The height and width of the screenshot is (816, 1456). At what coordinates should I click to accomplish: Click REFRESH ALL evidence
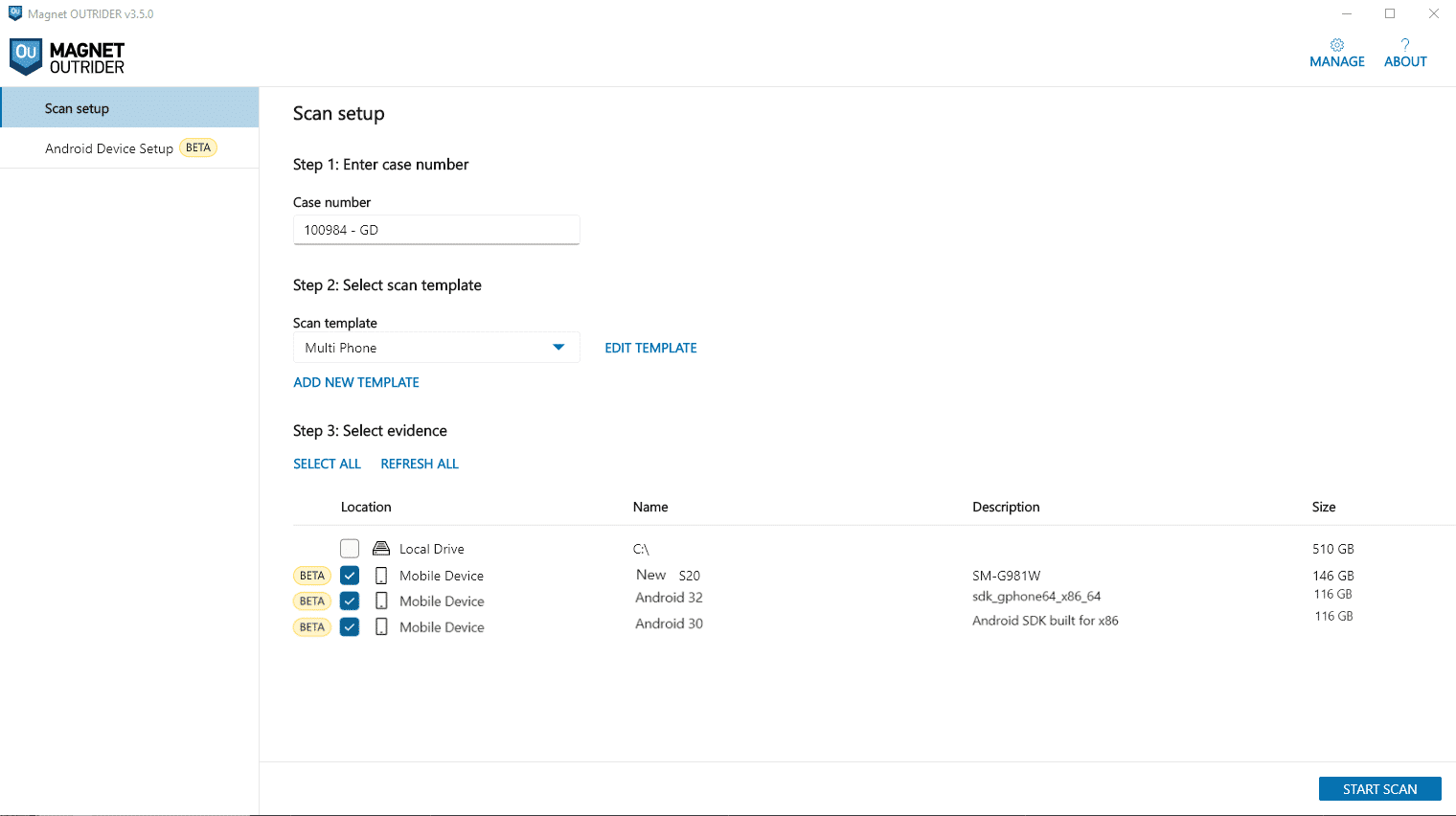click(x=420, y=464)
